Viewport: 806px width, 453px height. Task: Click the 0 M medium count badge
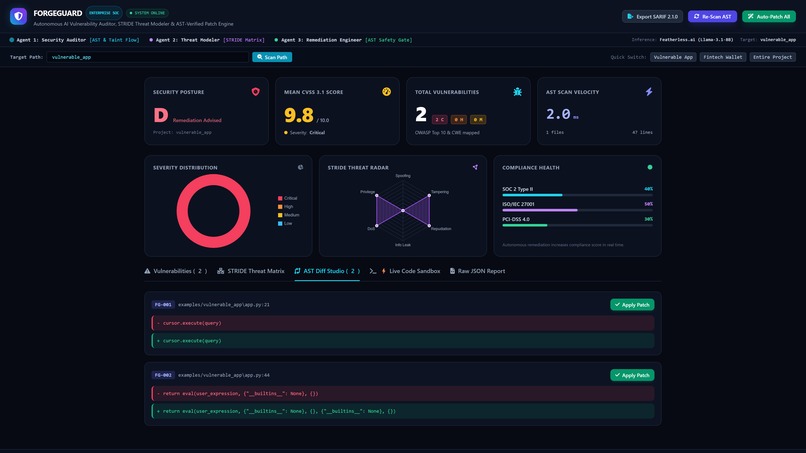pyautogui.click(x=478, y=119)
